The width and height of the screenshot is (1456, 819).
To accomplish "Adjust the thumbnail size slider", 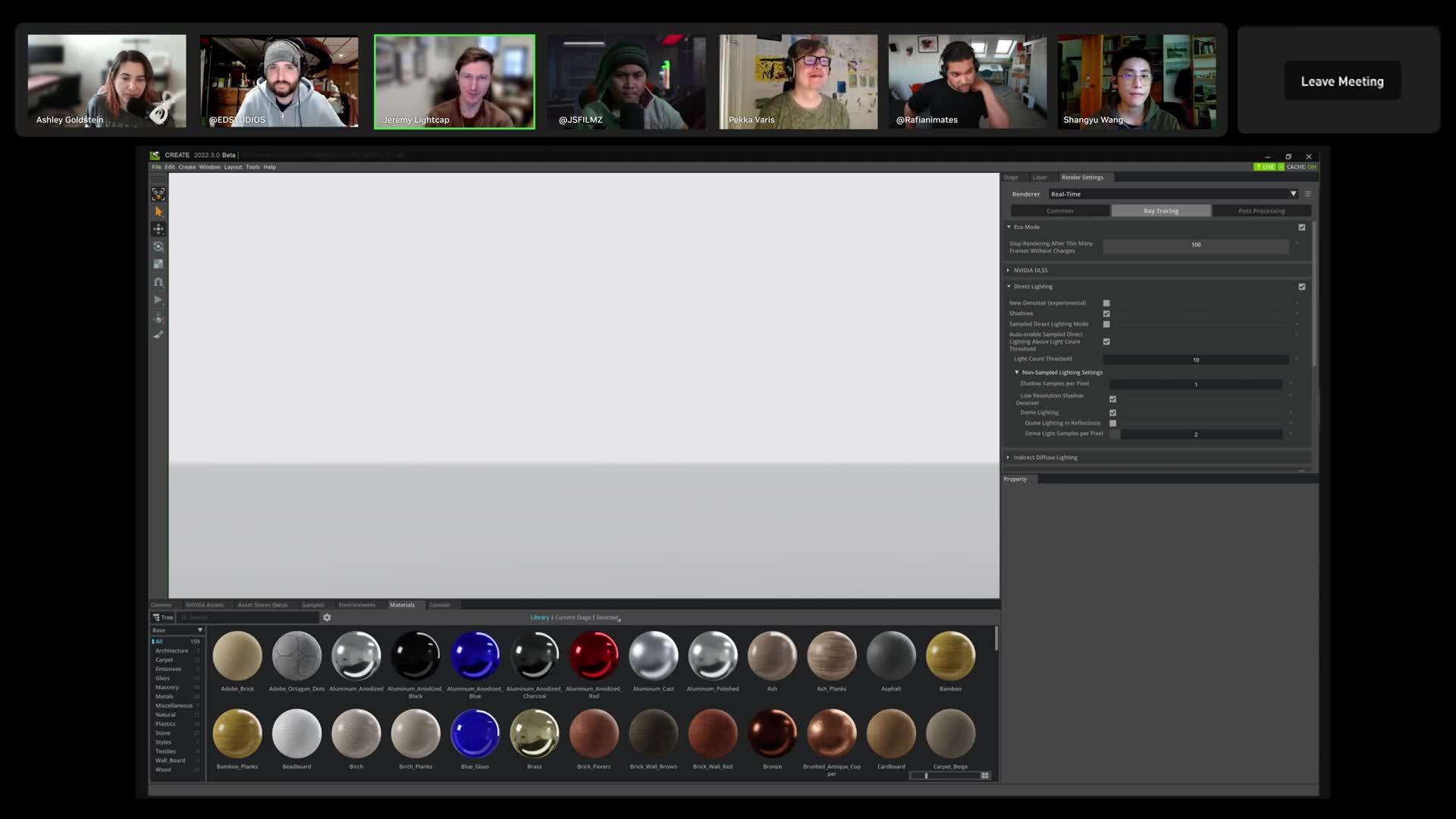I will 927,775.
